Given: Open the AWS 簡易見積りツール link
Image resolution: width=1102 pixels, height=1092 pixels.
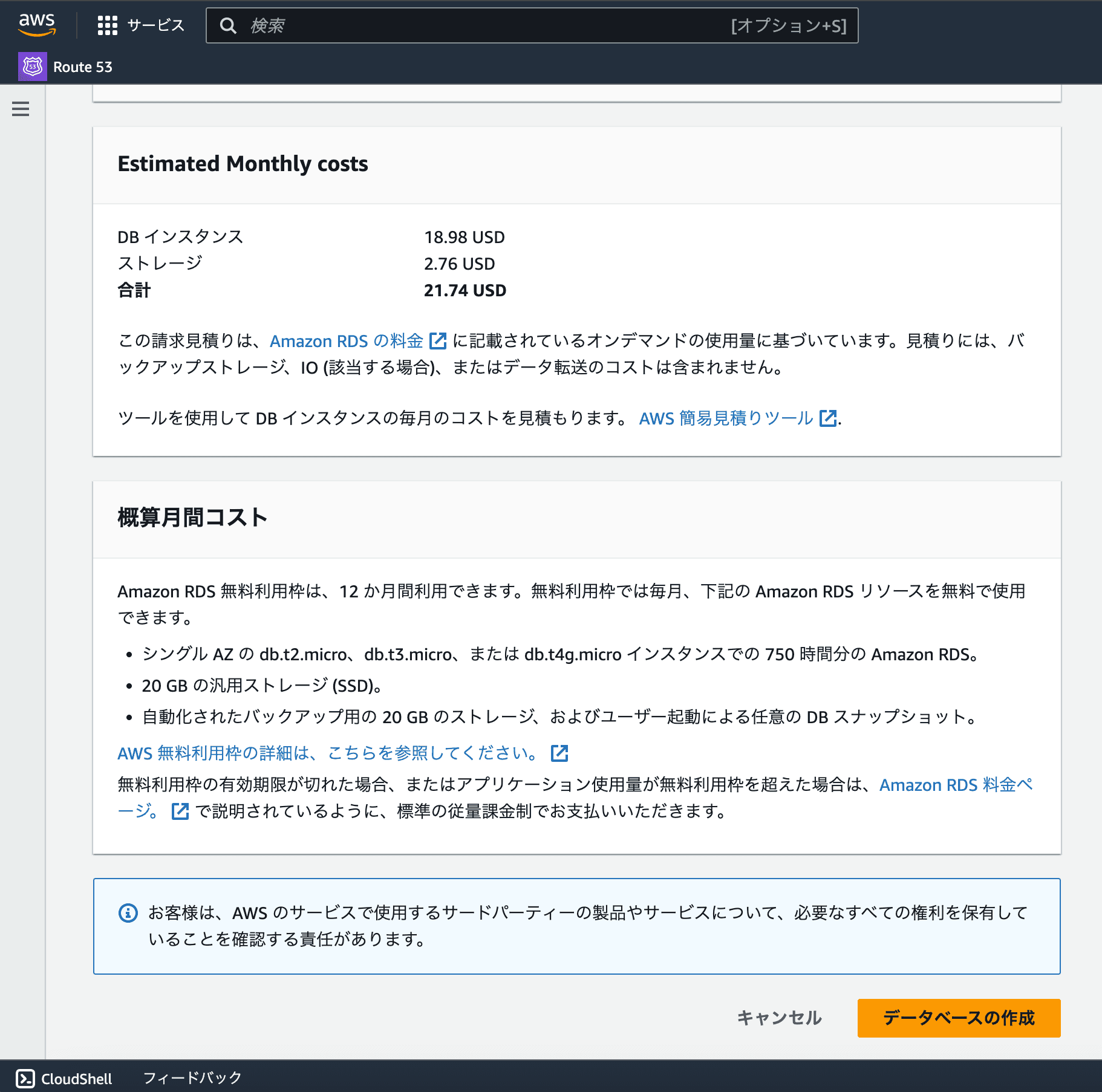Looking at the screenshot, I should coord(726,418).
